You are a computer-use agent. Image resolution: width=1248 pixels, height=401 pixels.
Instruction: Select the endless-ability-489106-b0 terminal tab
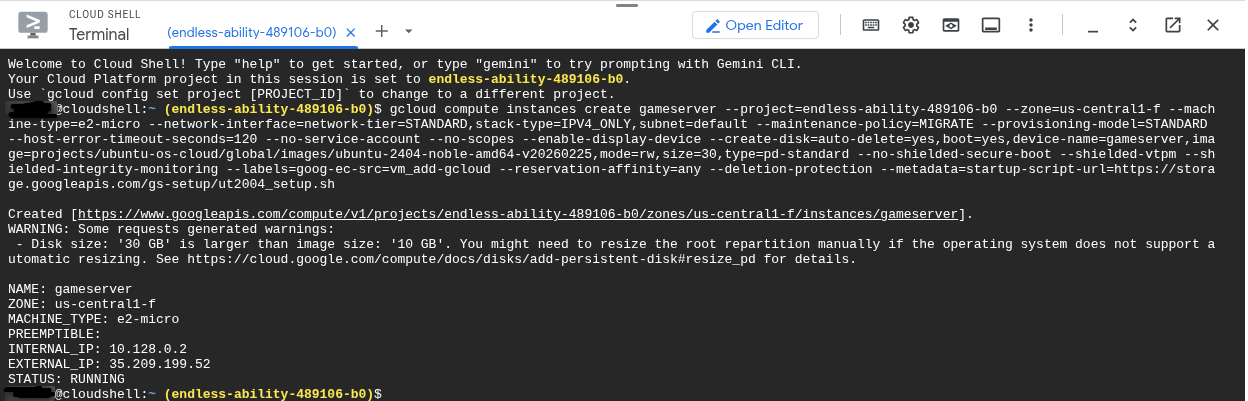click(251, 32)
